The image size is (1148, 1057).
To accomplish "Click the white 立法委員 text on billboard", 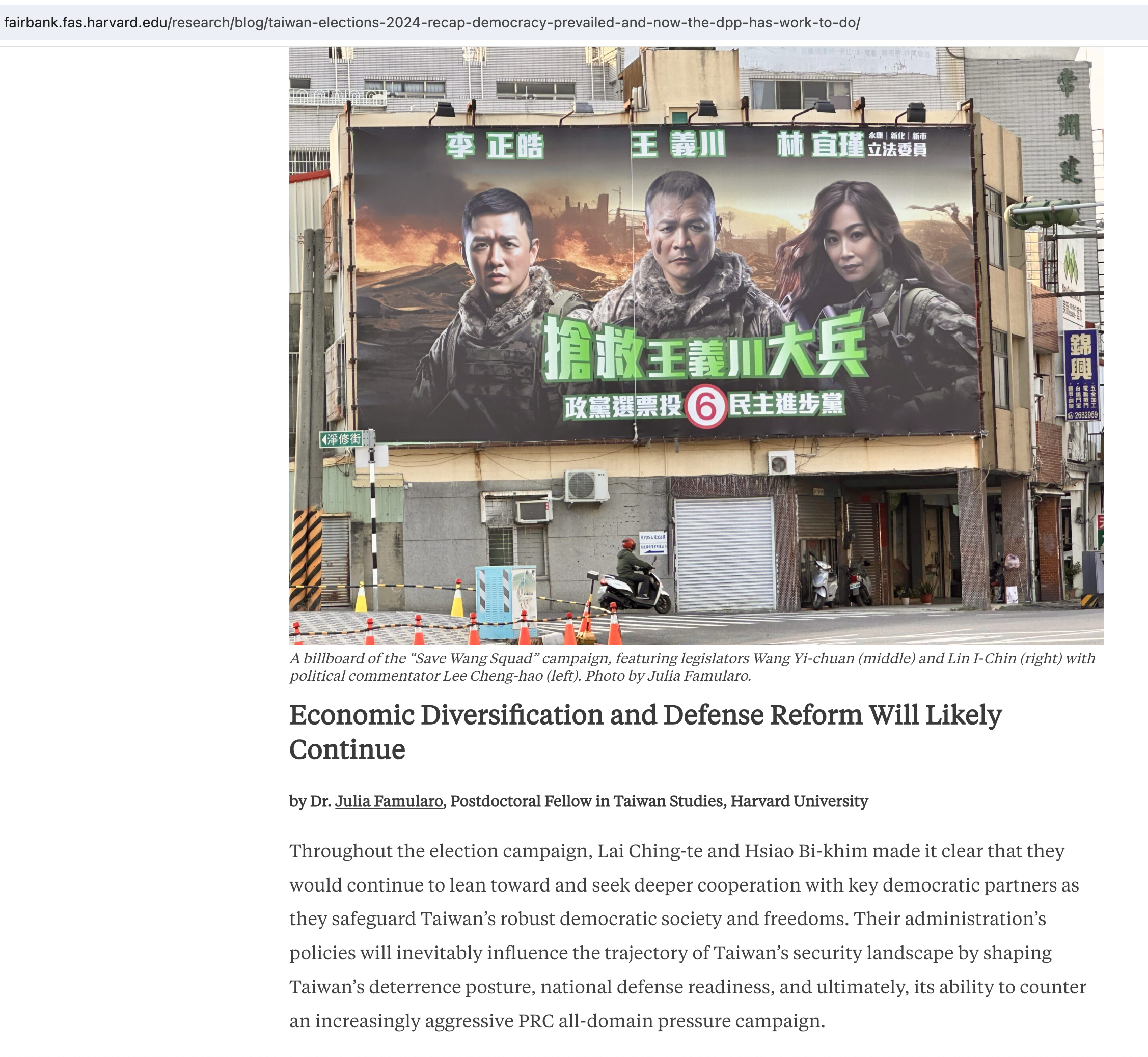I will (x=897, y=149).
